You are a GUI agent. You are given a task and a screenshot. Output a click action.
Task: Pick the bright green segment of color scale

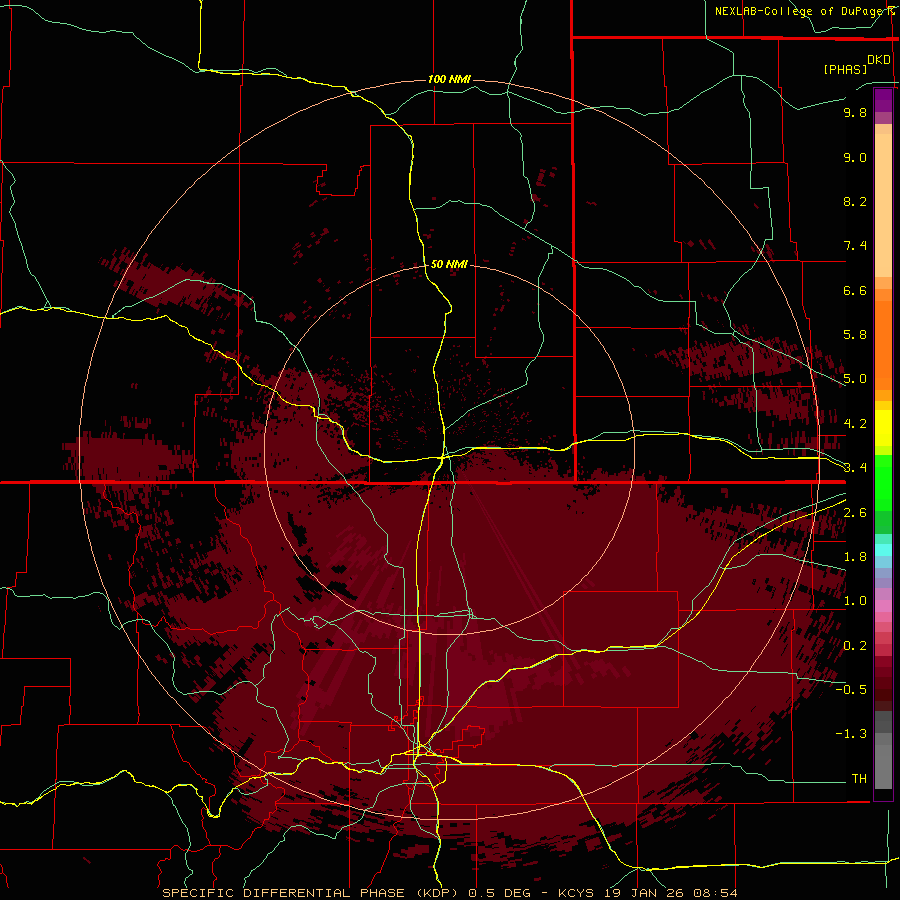(x=883, y=482)
